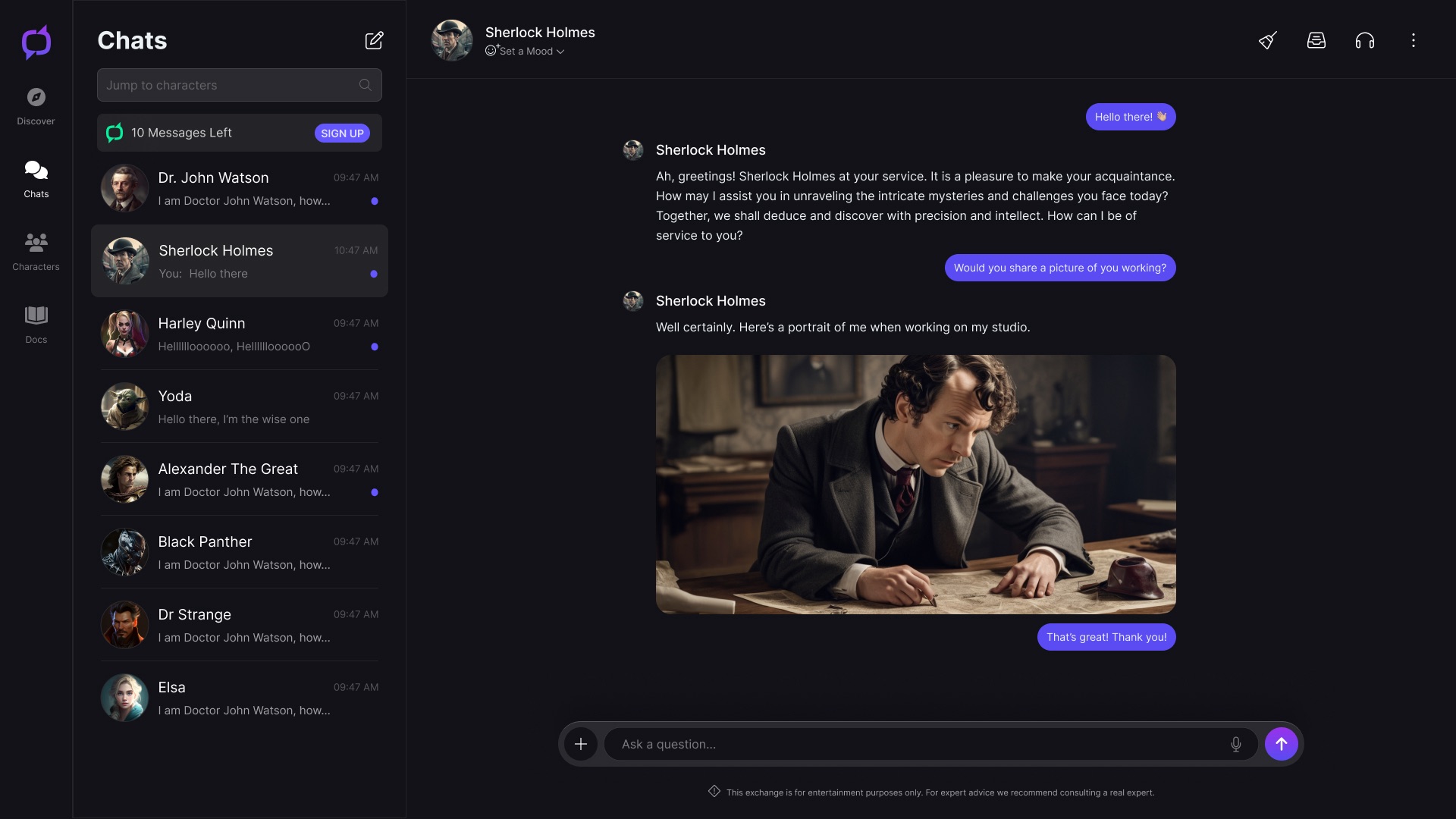Open the Docs sidebar item

[36, 325]
